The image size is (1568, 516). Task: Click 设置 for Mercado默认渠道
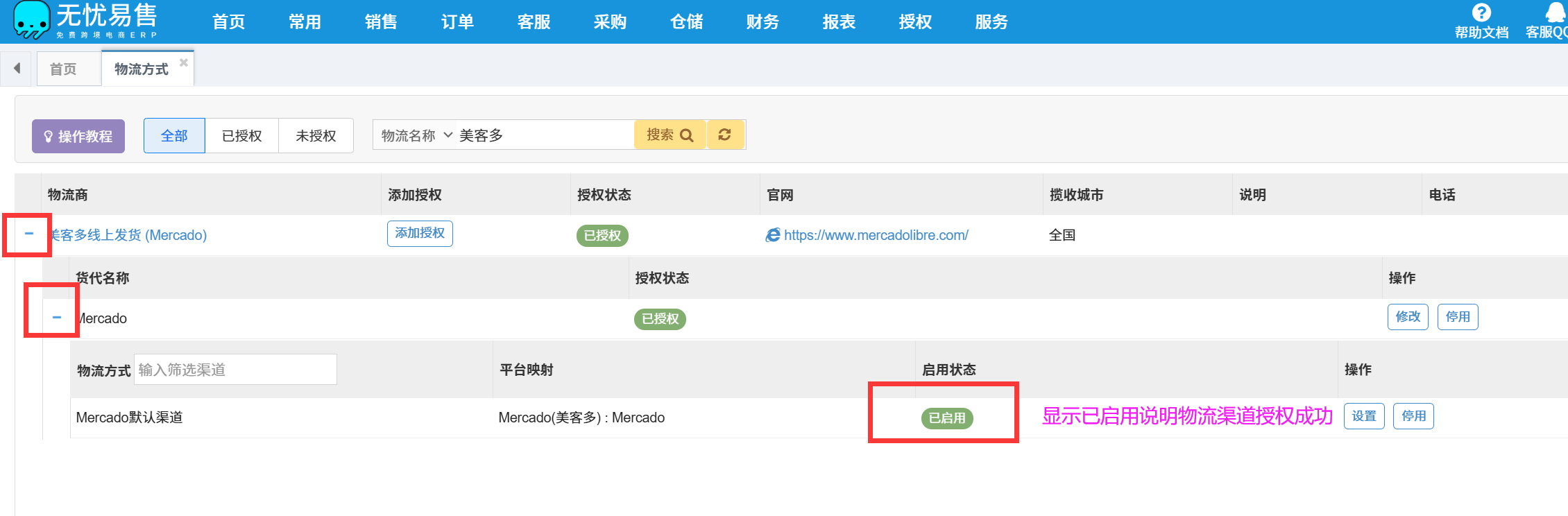(1364, 416)
